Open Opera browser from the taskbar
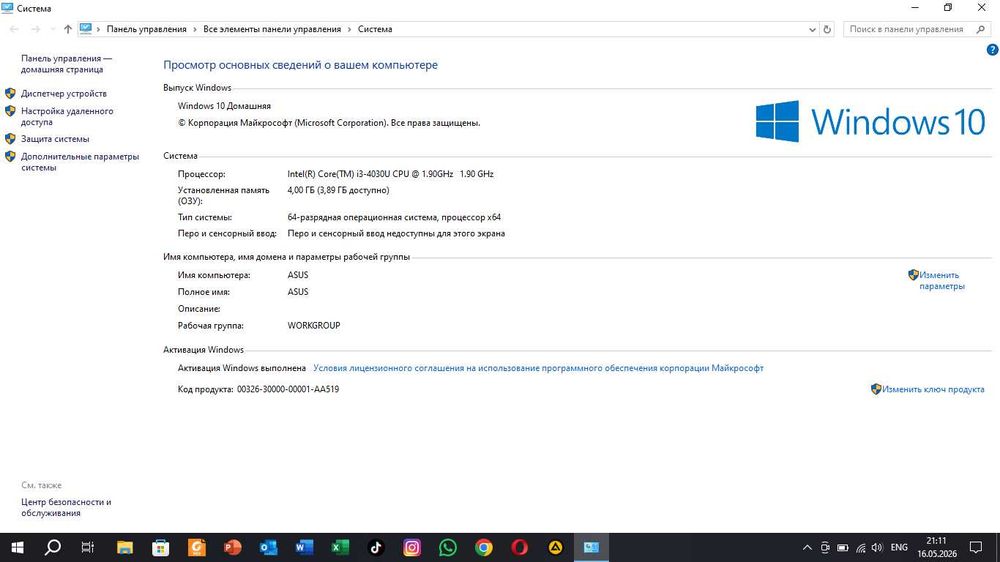This screenshot has height=562, width=1000. [520, 547]
